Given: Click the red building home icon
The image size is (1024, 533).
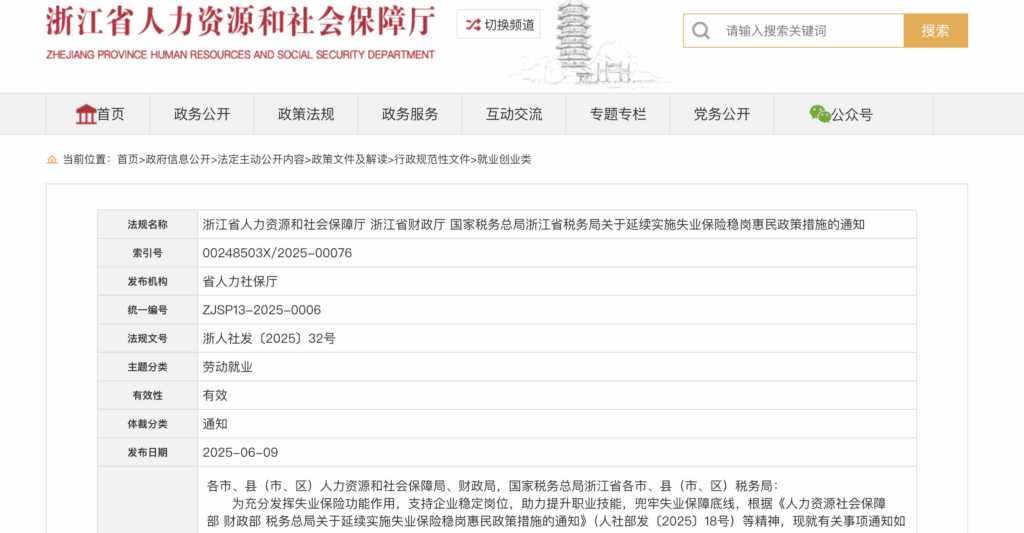Looking at the screenshot, I should [x=86, y=114].
